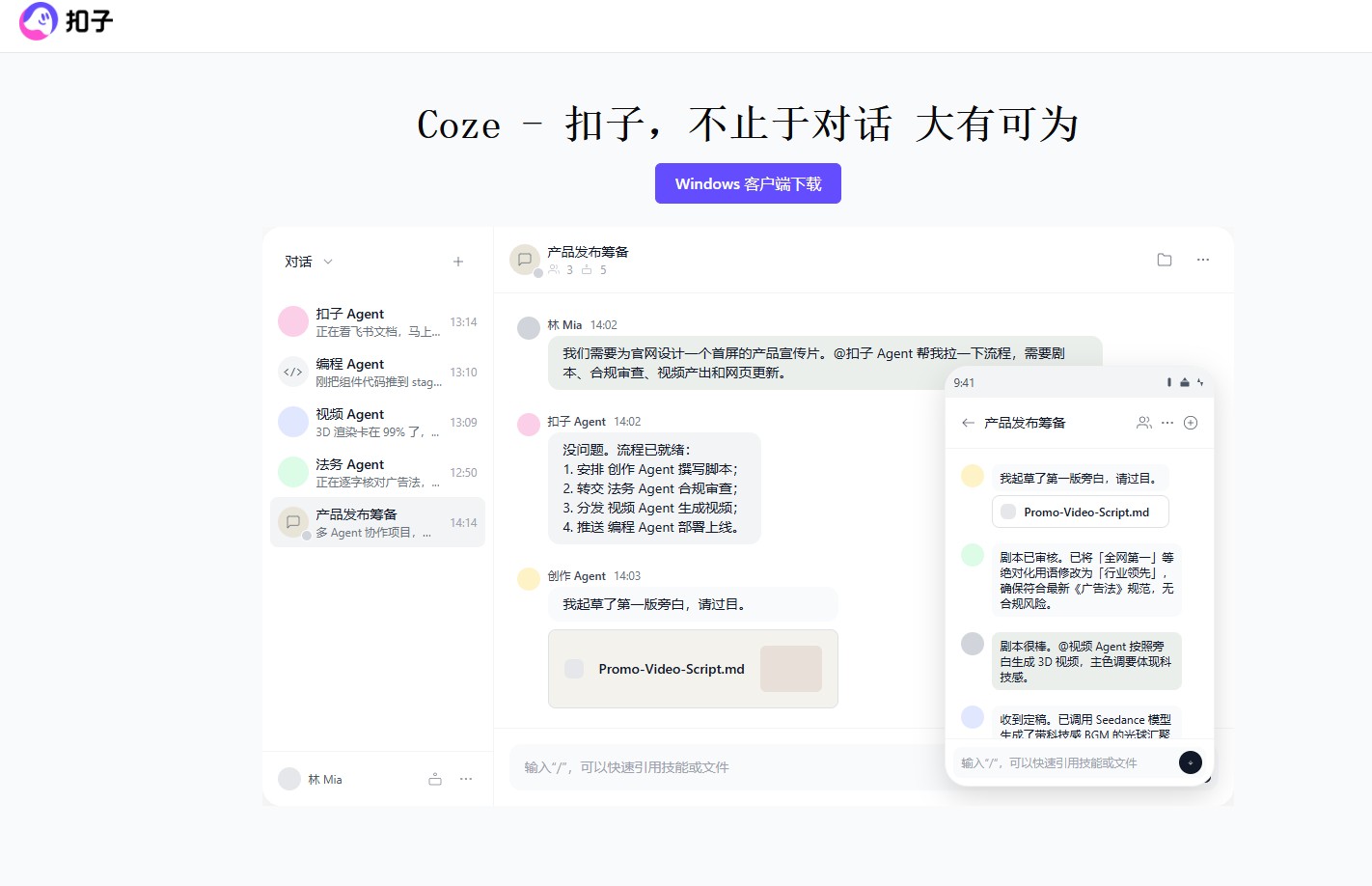Click the 扣子 Agent avatar in chat
The image size is (1372, 886).
tap(529, 425)
